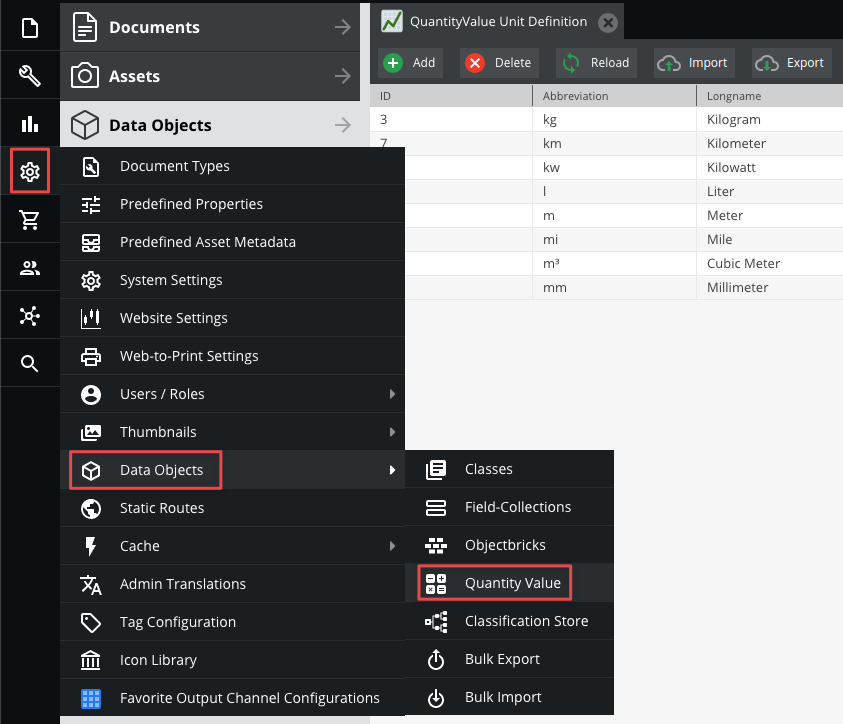This screenshot has height=724, width=843.
Task: Sort by the Abbreviation column header
Action: [614, 96]
